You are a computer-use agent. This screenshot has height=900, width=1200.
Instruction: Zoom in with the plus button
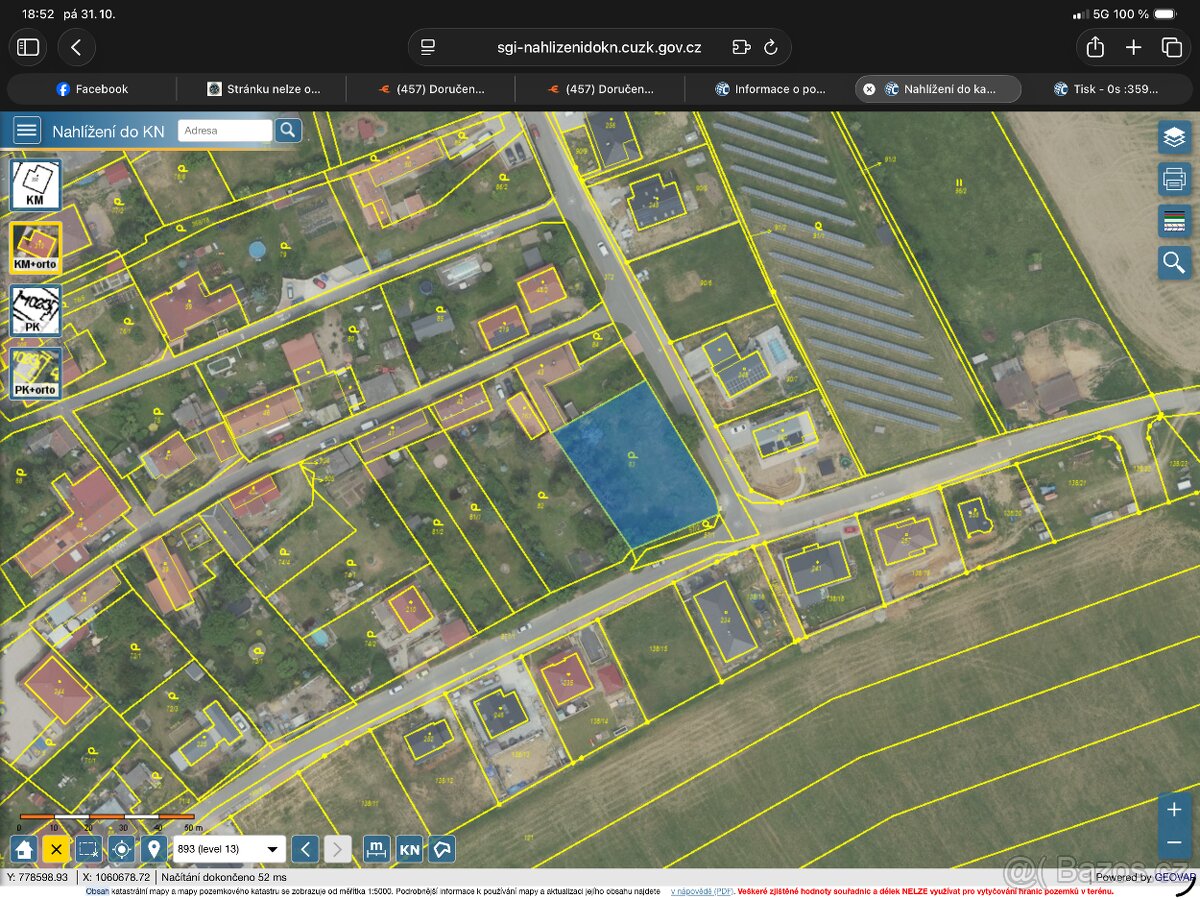pos(1174,809)
